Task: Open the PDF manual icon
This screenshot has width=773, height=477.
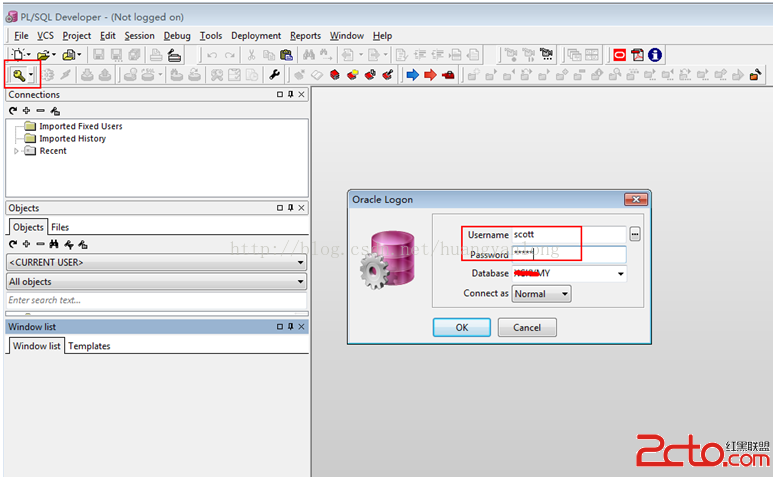Action: [x=637, y=55]
